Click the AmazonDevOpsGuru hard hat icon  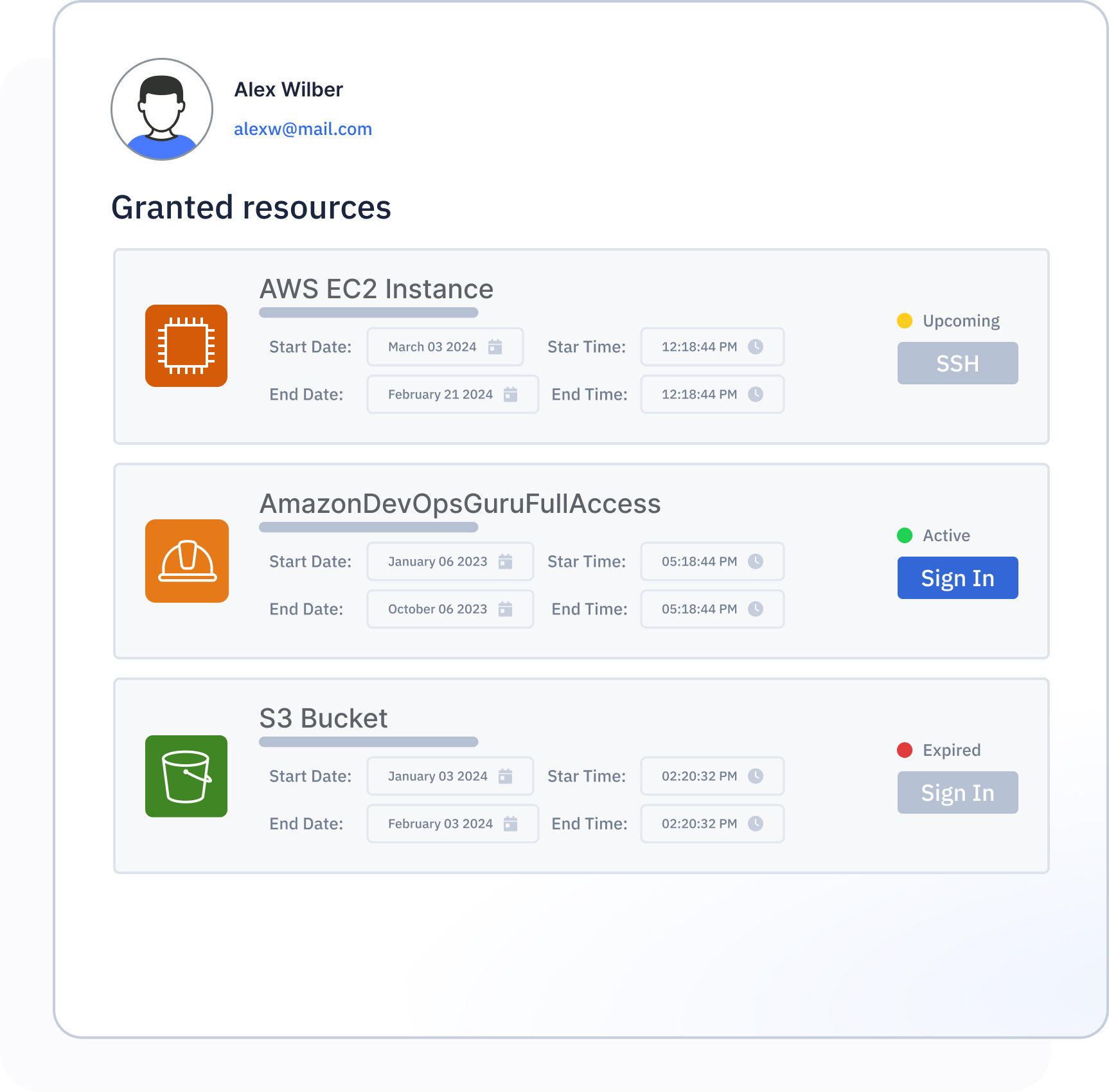[x=187, y=561]
